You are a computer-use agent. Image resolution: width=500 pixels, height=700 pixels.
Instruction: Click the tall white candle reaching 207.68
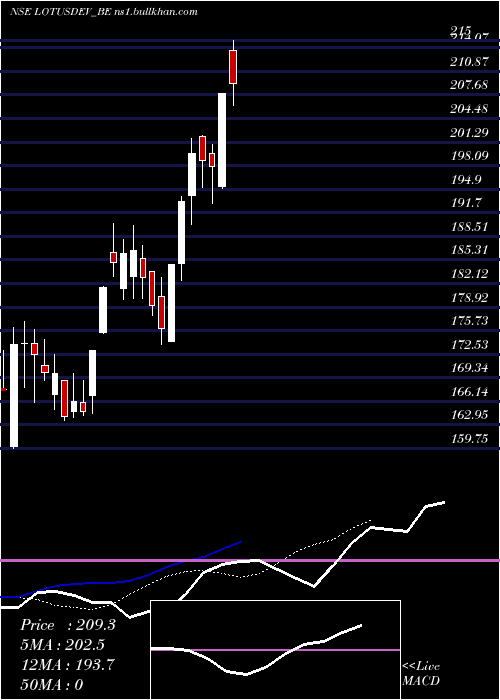click(x=222, y=140)
